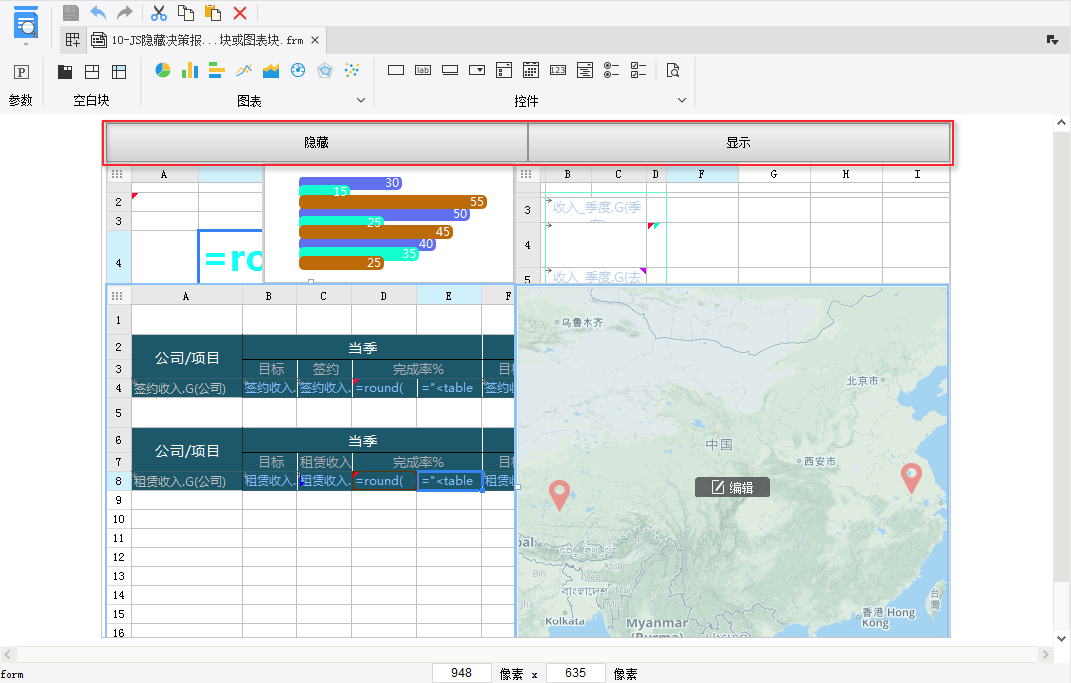
Task: Insert a bar chart from chart toolbar
Action: 189,70
